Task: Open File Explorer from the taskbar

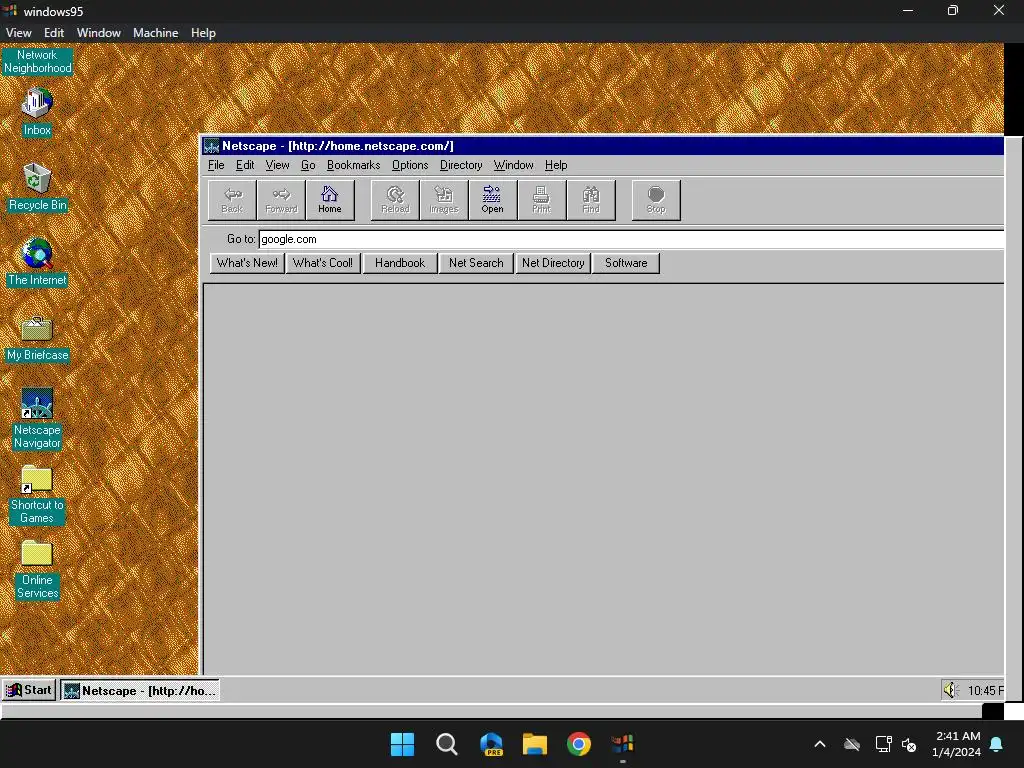Action: point(535,744)
